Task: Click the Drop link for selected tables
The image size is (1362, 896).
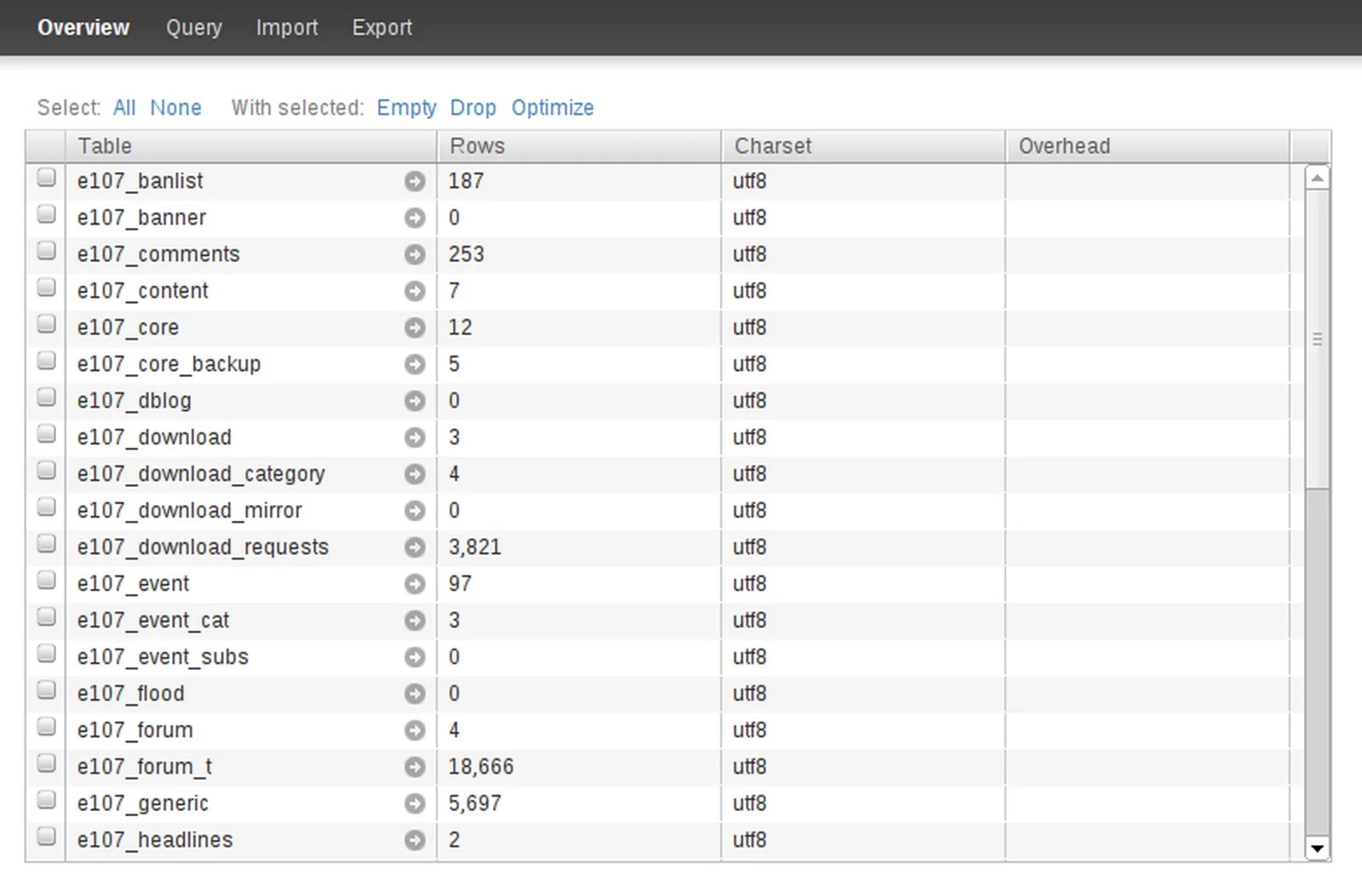Action: pyautogui.click(x=472, y=108)
